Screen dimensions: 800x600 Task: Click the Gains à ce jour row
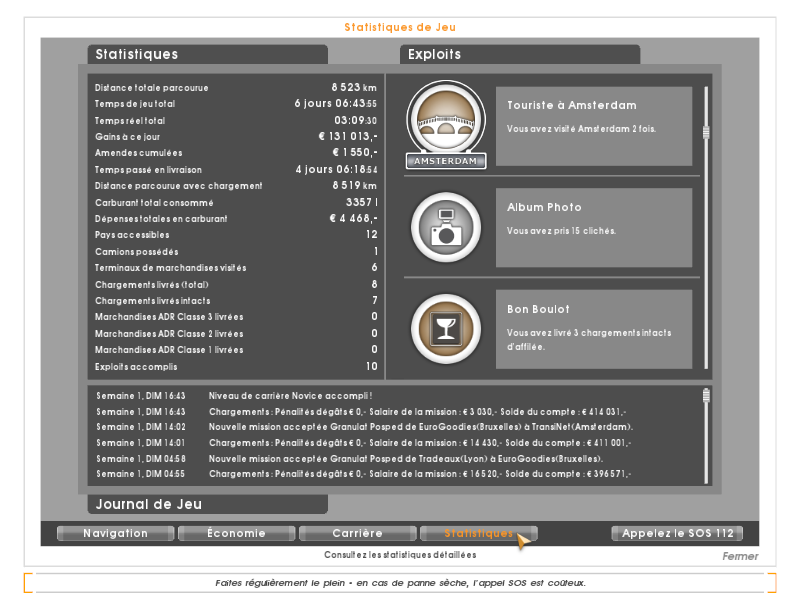pos(236,137)
